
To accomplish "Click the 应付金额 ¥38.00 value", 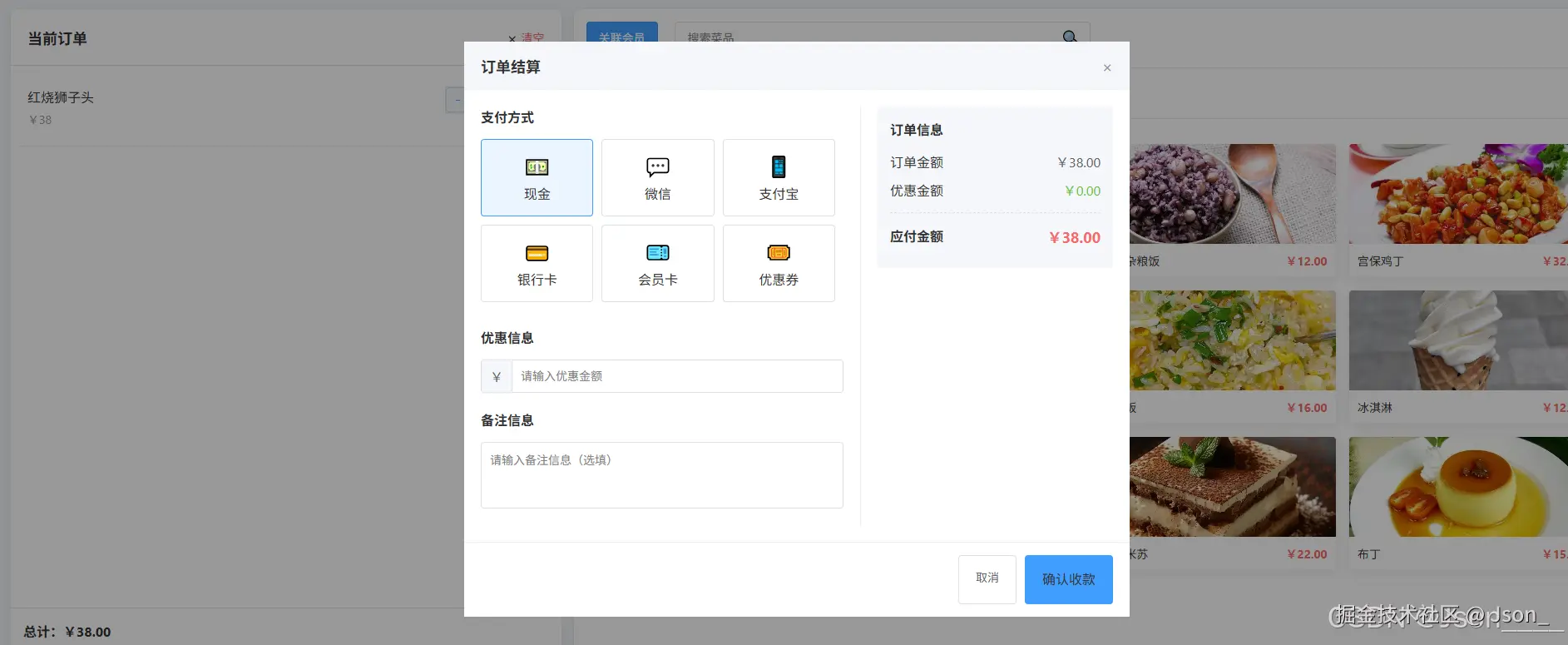I will pyautogui.click(x=1075, y=237).
